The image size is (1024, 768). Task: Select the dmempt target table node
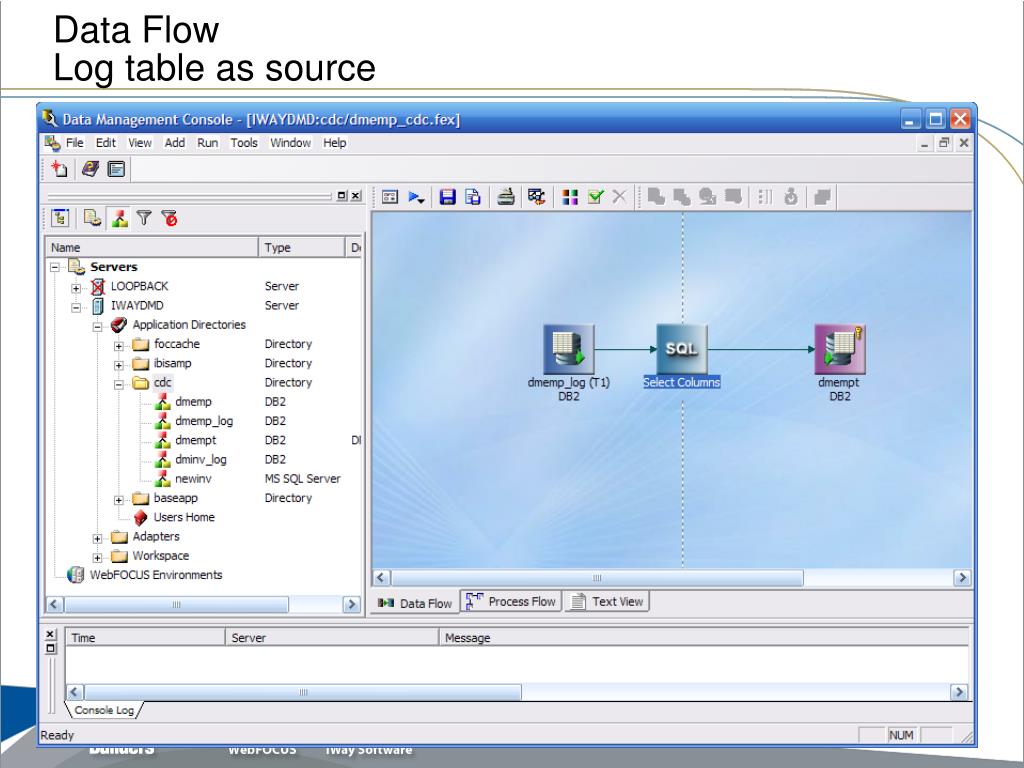tap(840, 349)
